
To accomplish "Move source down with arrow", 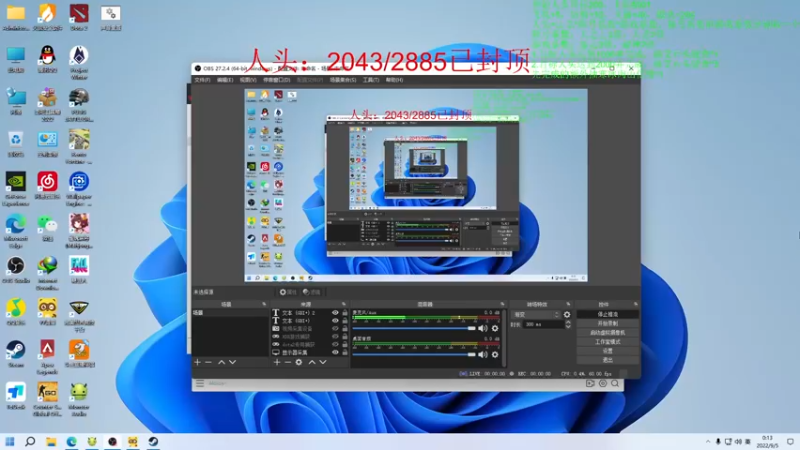I will coord(323,362).
